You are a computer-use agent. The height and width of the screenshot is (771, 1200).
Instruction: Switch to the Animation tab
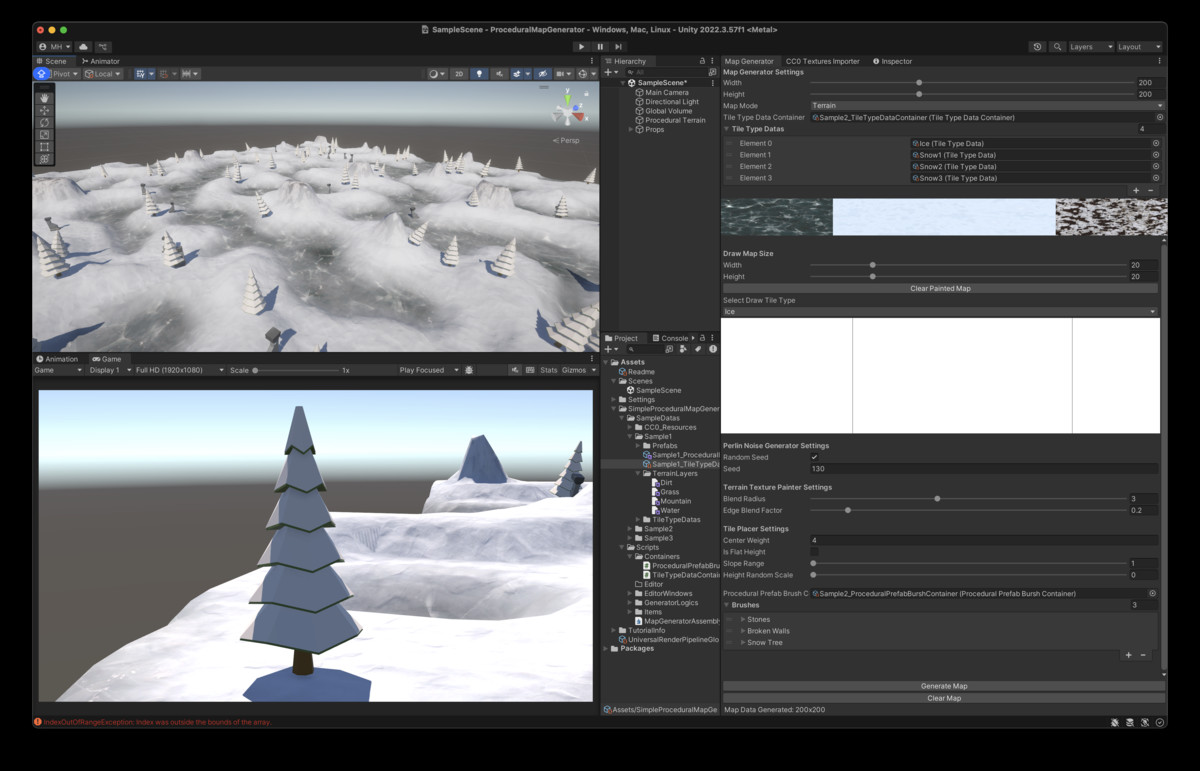[x=57, y=359]
